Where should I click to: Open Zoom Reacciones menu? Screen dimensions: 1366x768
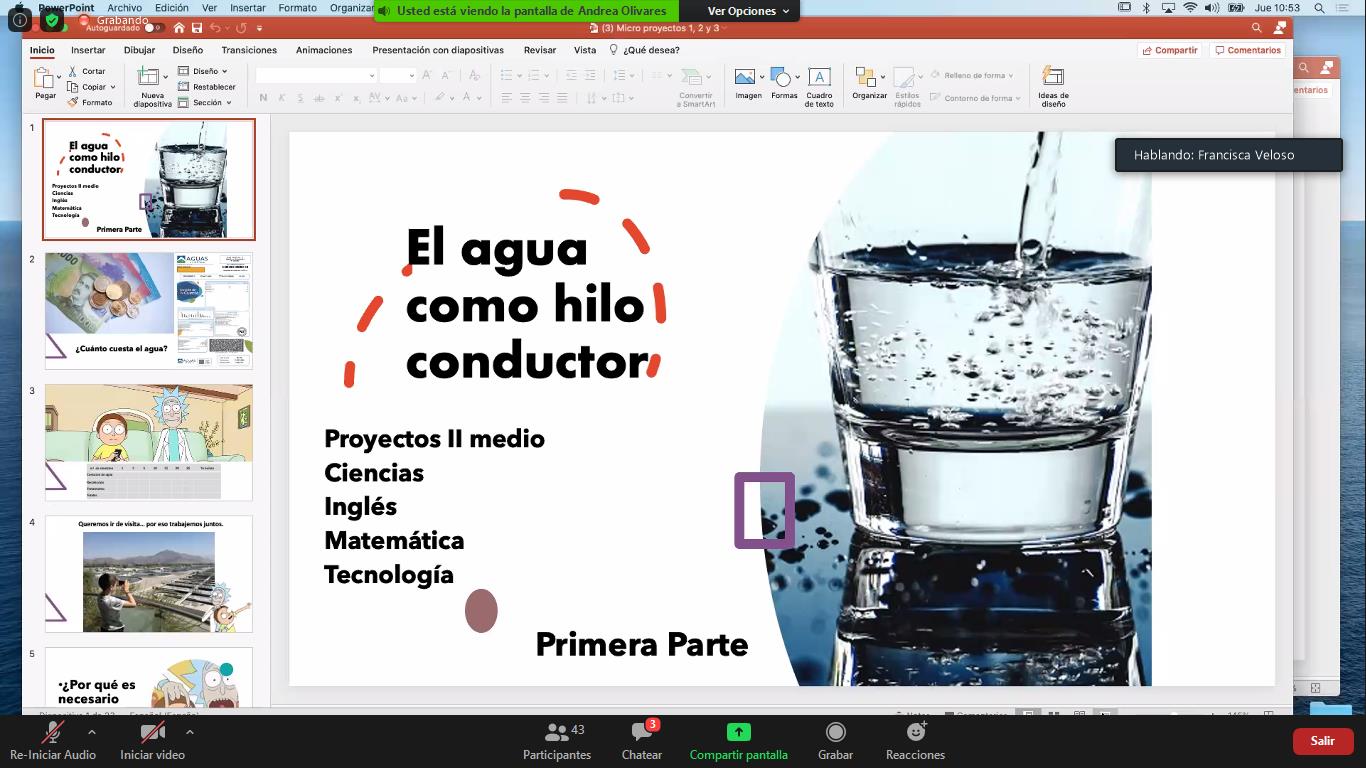[915, 741]
